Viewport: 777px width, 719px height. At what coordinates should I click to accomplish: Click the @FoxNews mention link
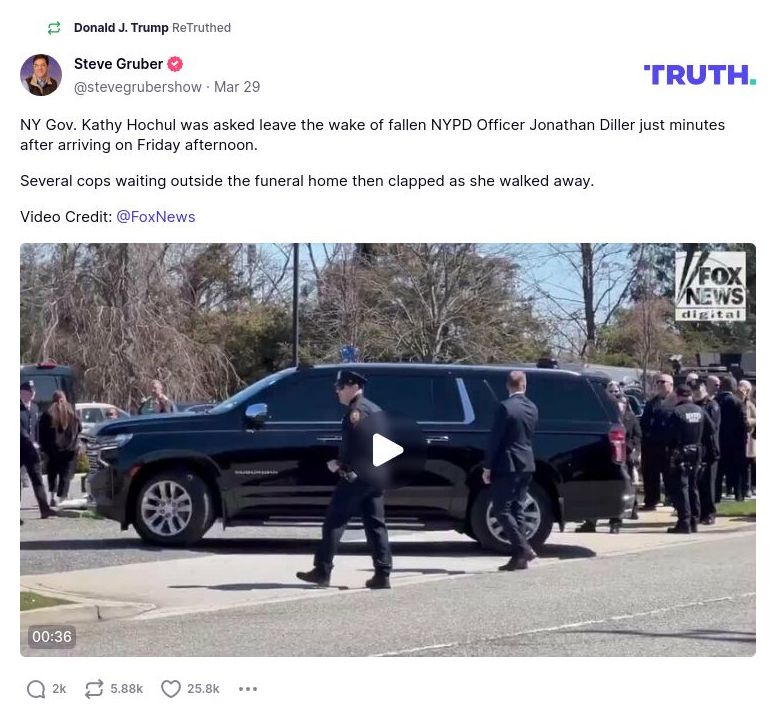156,217
